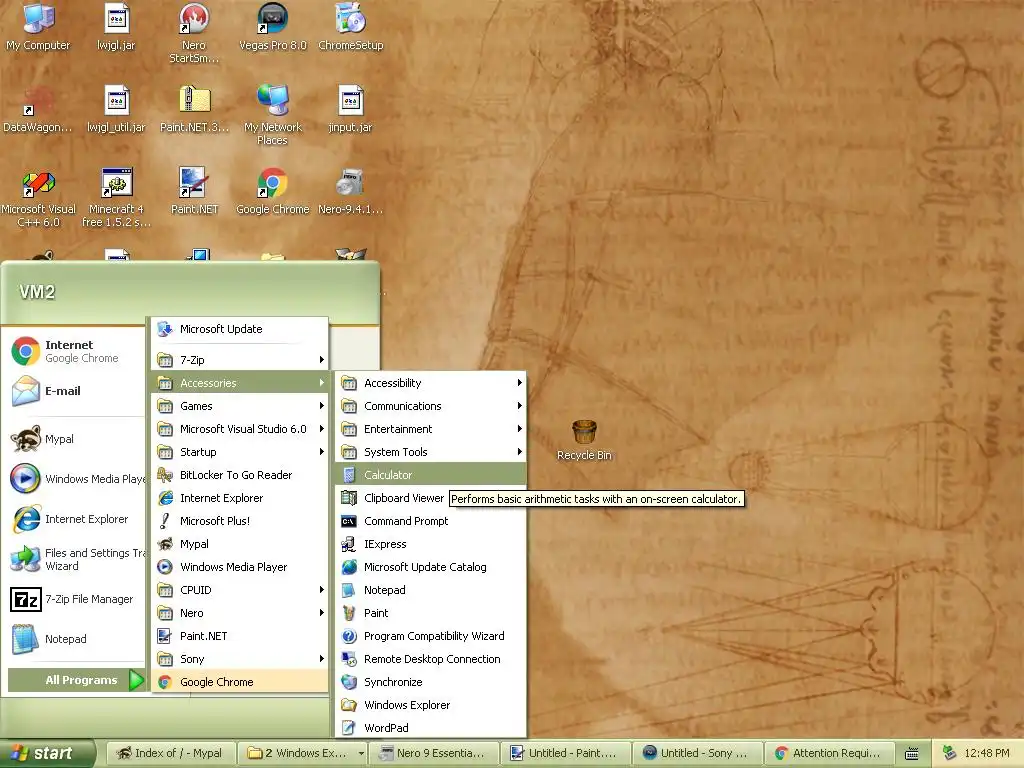Expand the Communications submenu
This screenshot has width=1024, height=768.
coord(430,406)
